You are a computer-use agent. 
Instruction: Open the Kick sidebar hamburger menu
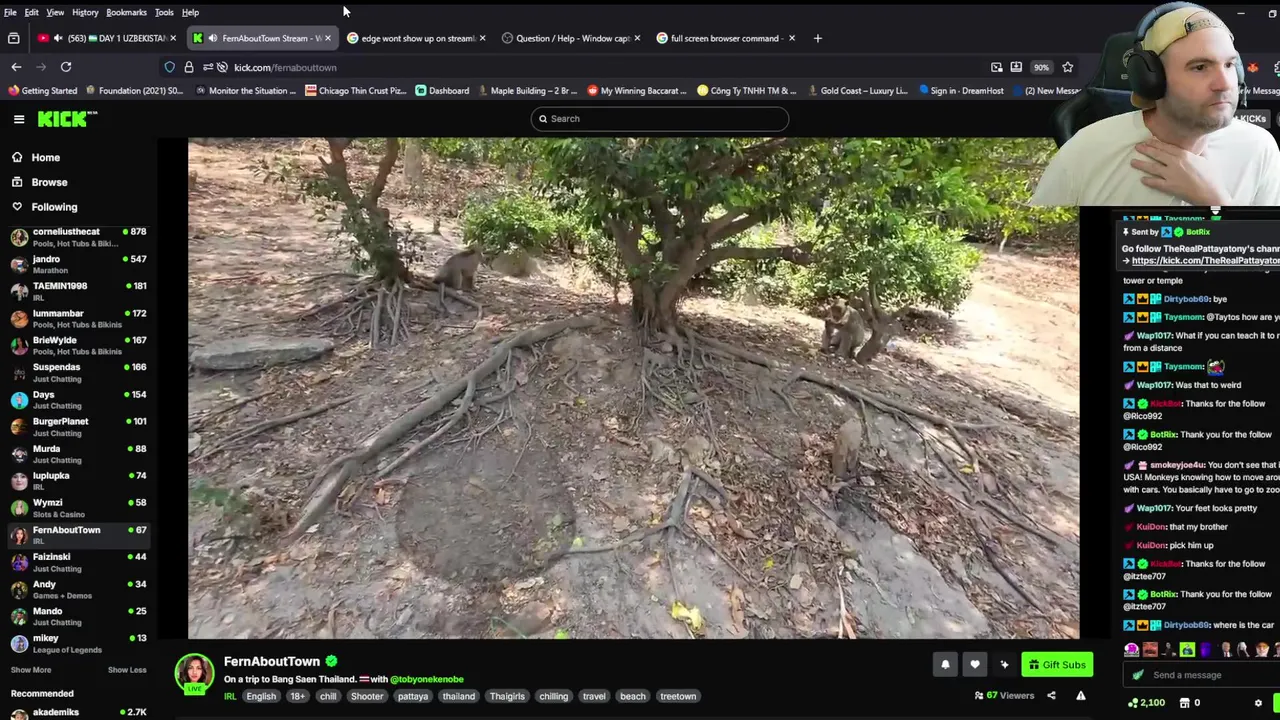coord(19,119)
